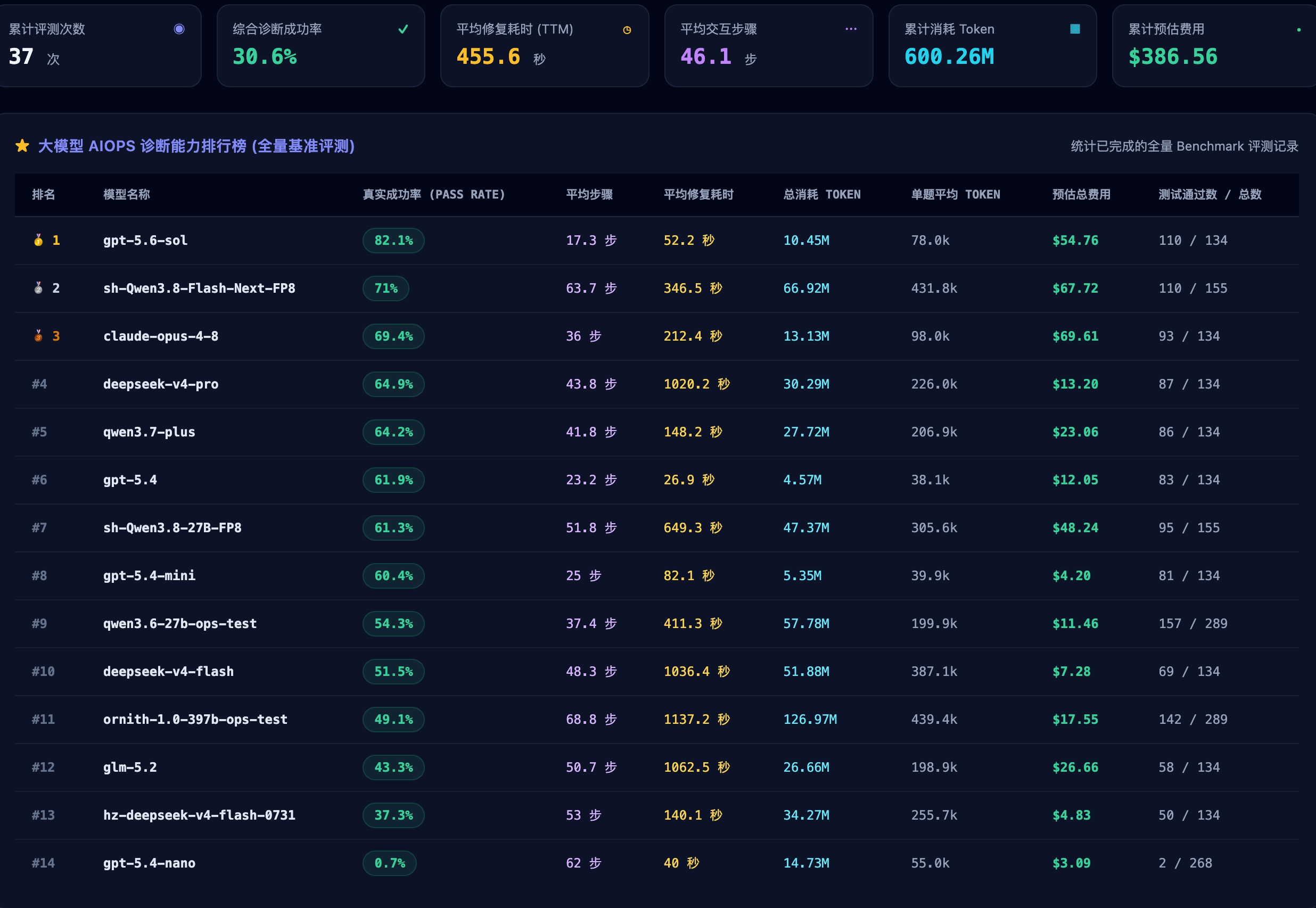This screenshot has height=908, width=1316.
Task: Sort by the 模型名称 column header
Action: pos(127,195)
